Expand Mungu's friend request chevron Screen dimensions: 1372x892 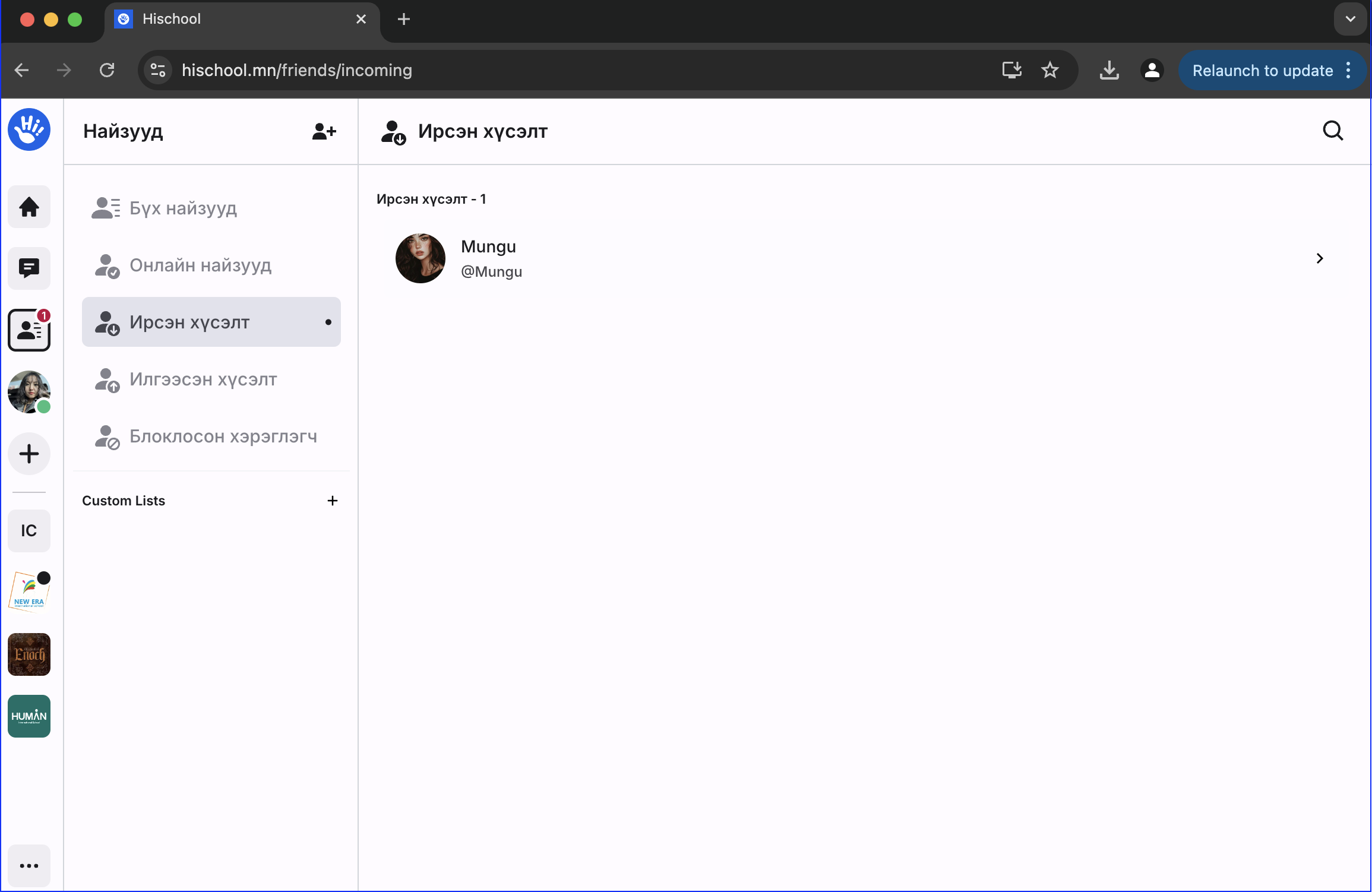[x=1320, y=258]
